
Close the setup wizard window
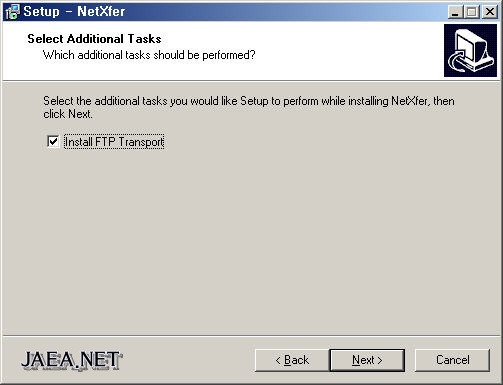[x=490, y=12]
